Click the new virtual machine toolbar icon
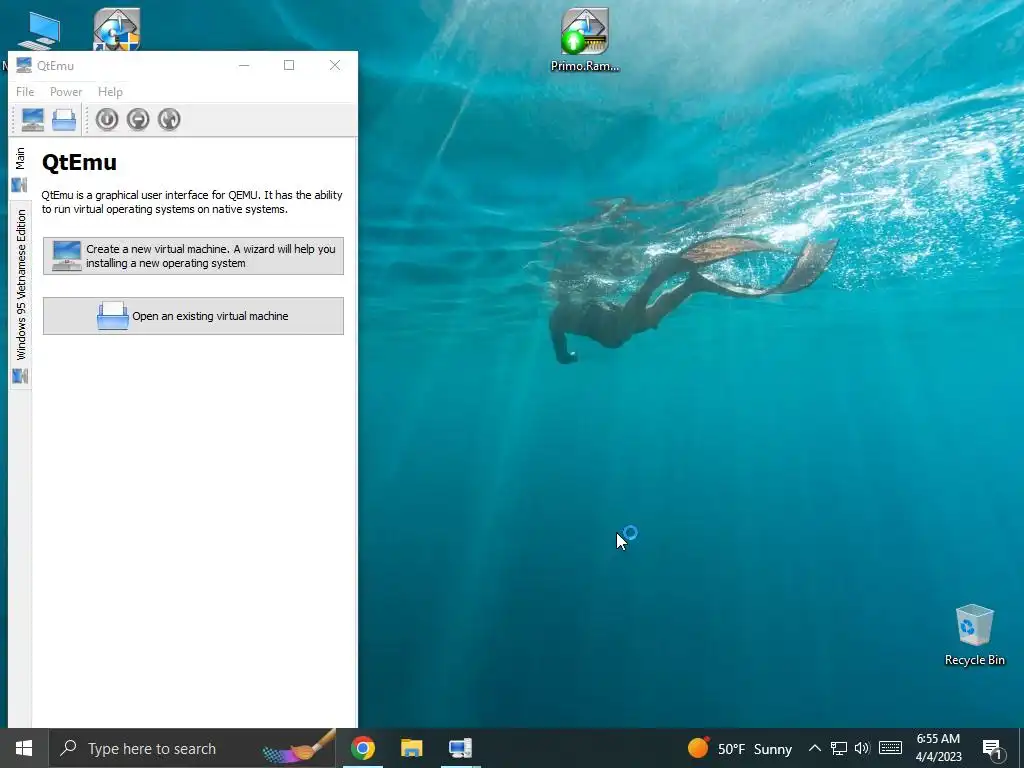Screen dimensions: 1024x768 (x=33, y=120)
